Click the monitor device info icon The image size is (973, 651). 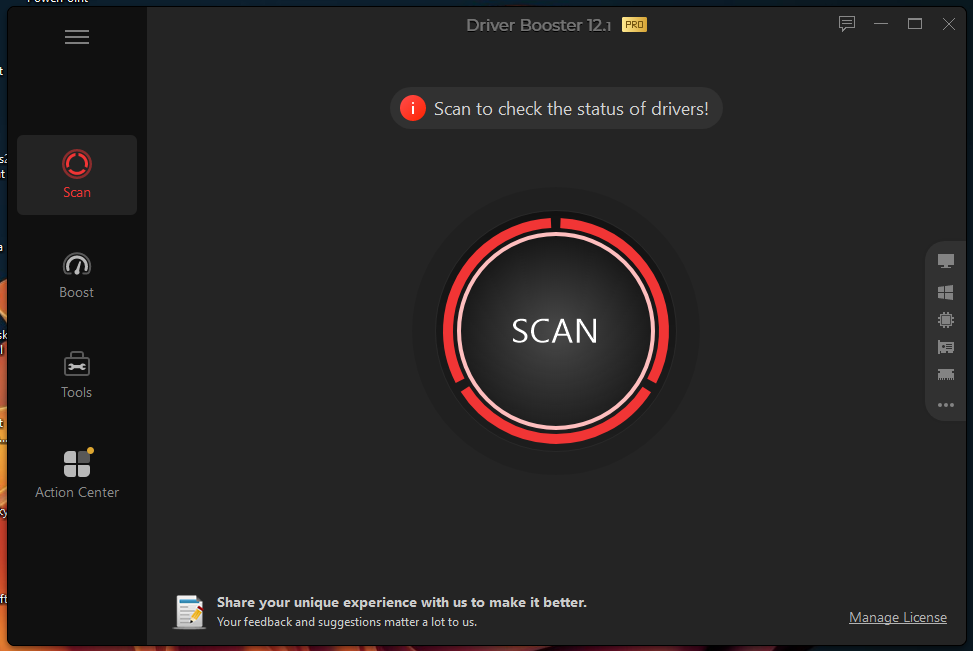[x=946, y=261]
